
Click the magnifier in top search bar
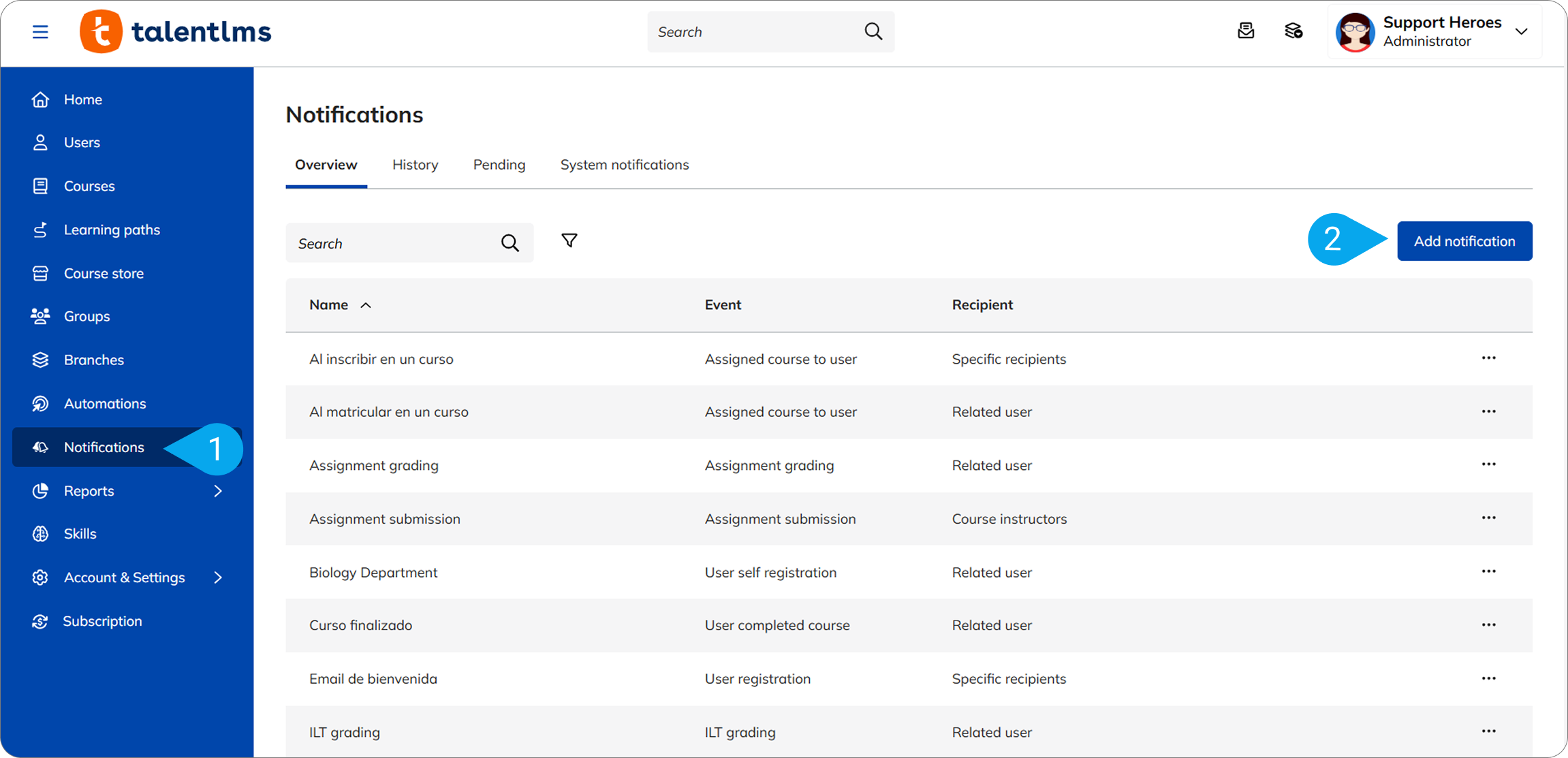[x=873, y=31]
